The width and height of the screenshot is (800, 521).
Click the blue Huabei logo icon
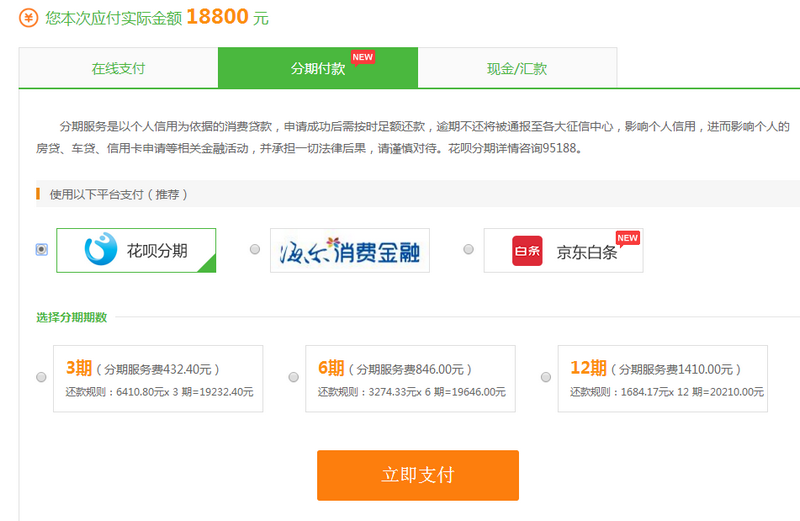click(101, 250)
